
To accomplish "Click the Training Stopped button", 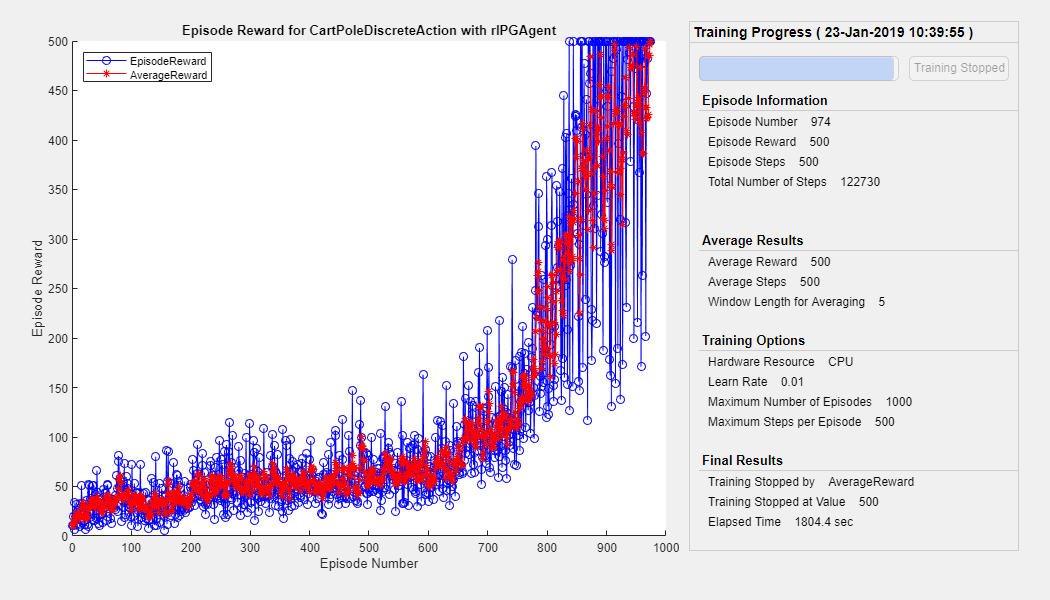I will click(x=958, y=68).
